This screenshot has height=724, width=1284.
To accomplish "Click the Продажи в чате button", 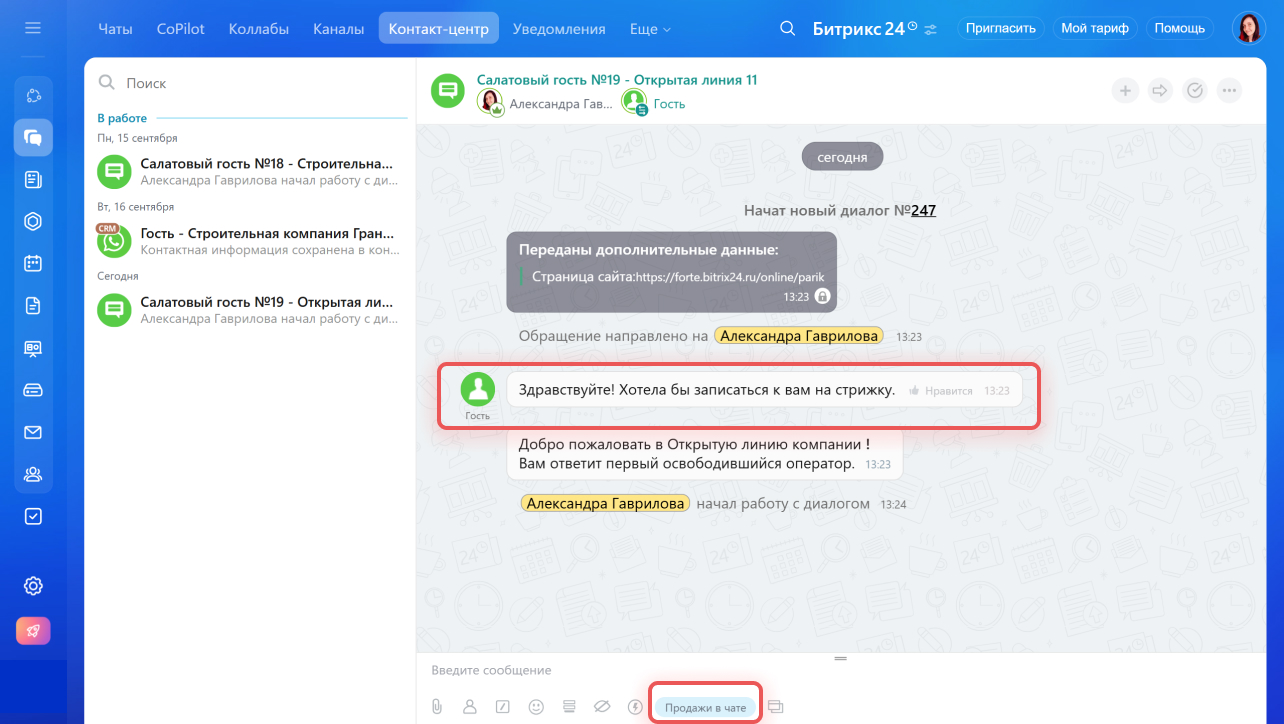I will 706,707.
